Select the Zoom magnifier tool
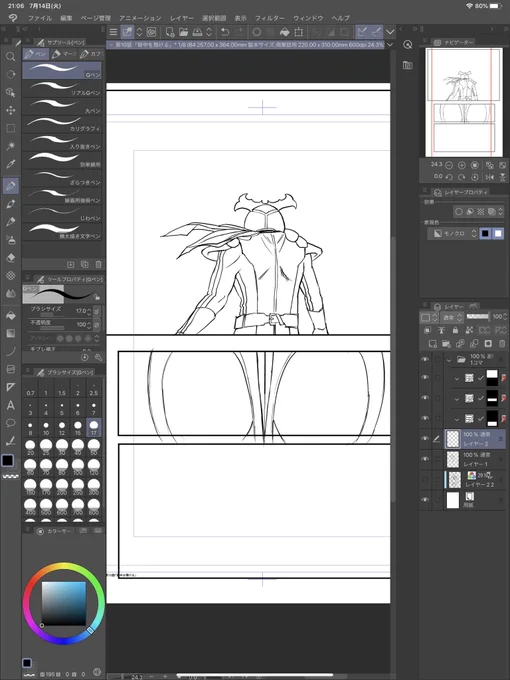 point(10,57)
